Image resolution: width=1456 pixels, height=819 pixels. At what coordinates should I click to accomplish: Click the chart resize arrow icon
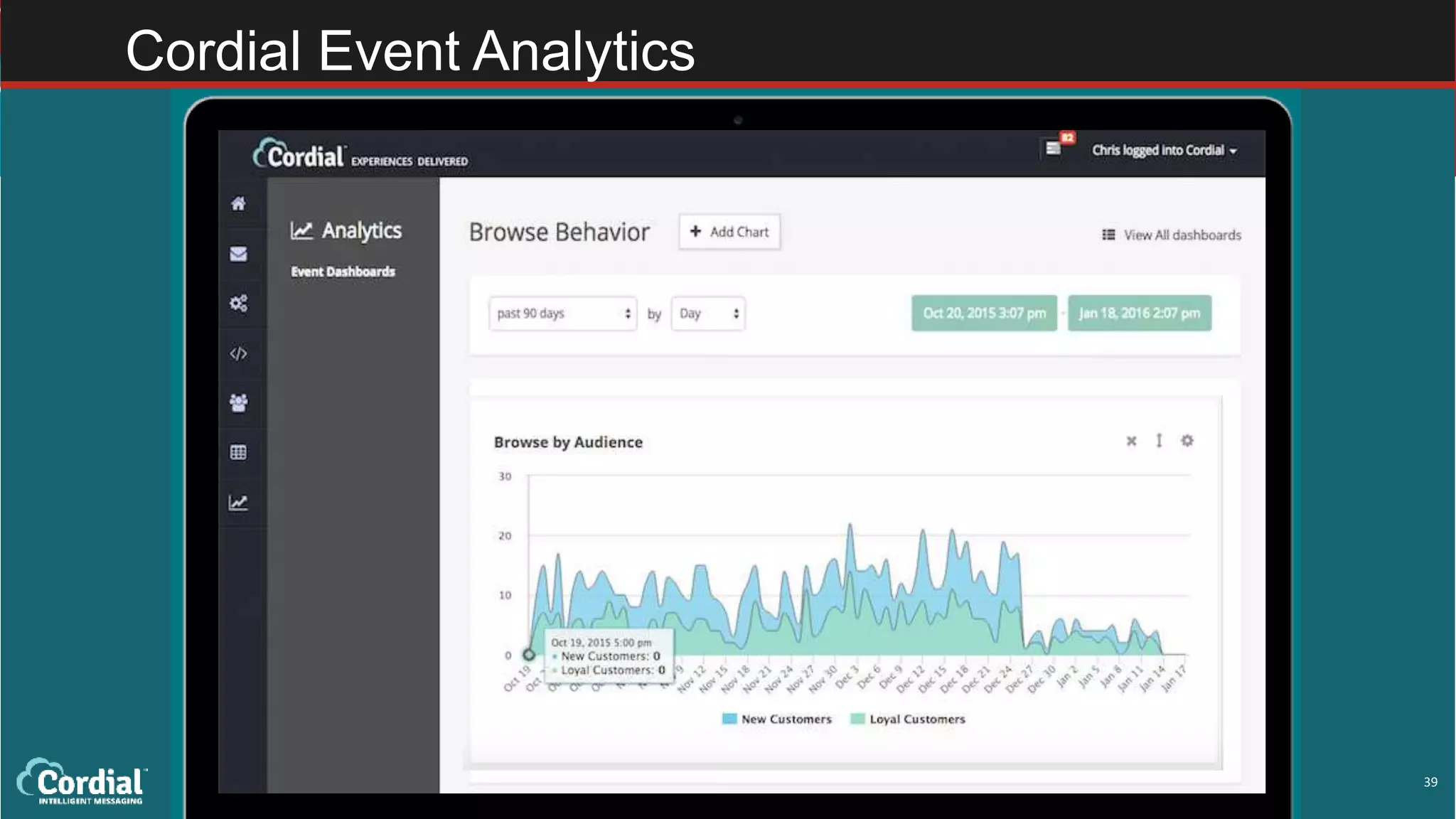pos(1159,441)
